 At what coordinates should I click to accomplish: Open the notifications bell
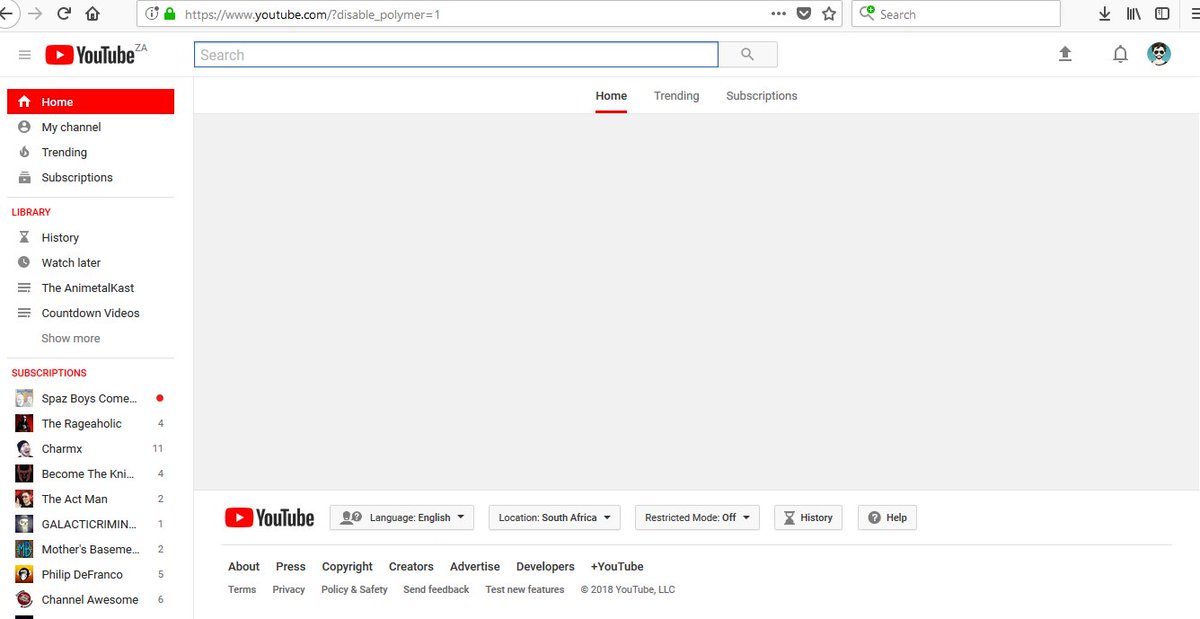click(x=1120, y=54)
